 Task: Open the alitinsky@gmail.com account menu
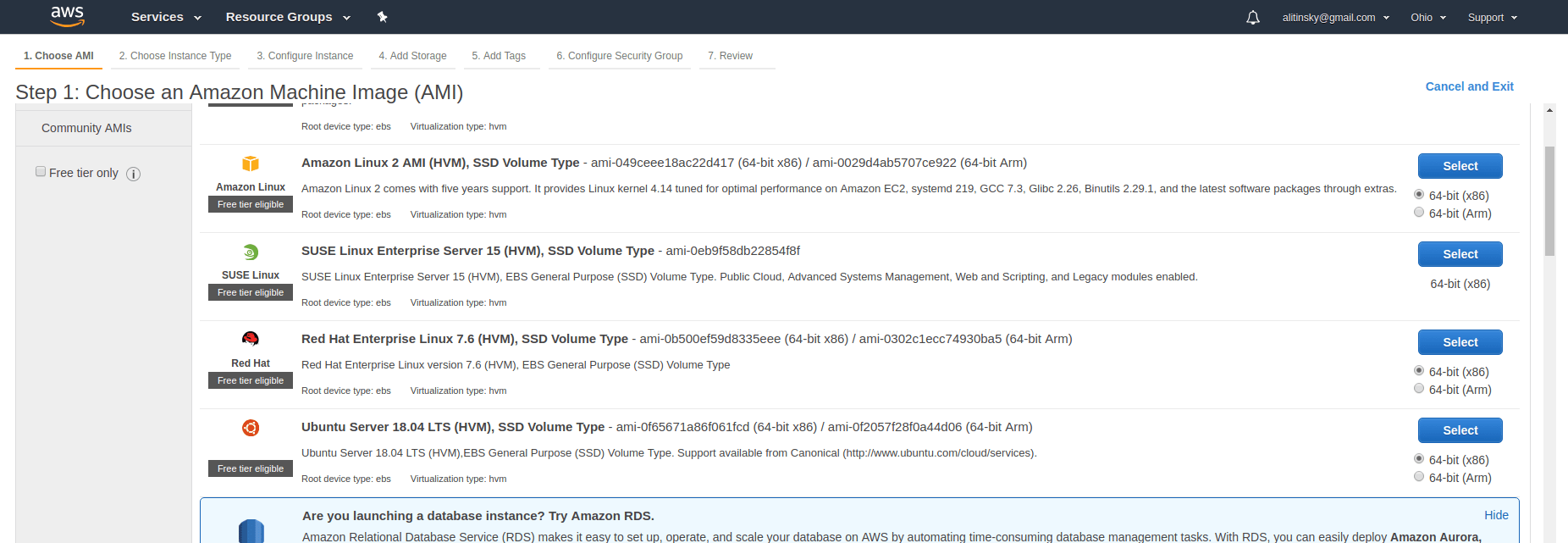tap(1335, 18)
